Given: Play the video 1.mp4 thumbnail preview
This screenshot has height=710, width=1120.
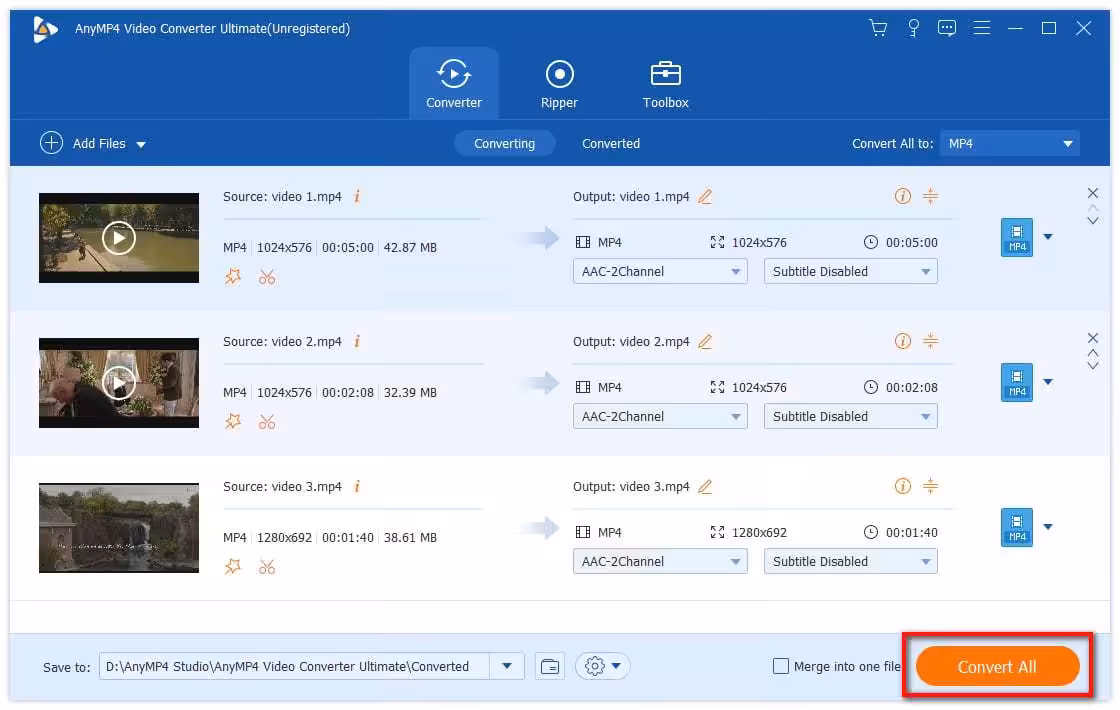Looking at the screenshot, I should 119,238.
